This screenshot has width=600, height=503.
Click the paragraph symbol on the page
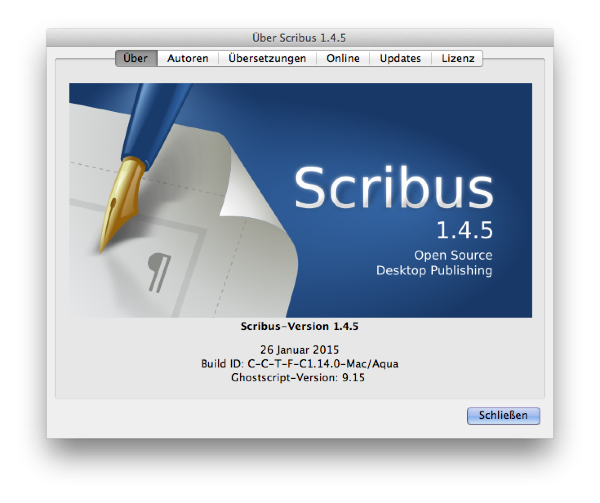coord(158,268)
